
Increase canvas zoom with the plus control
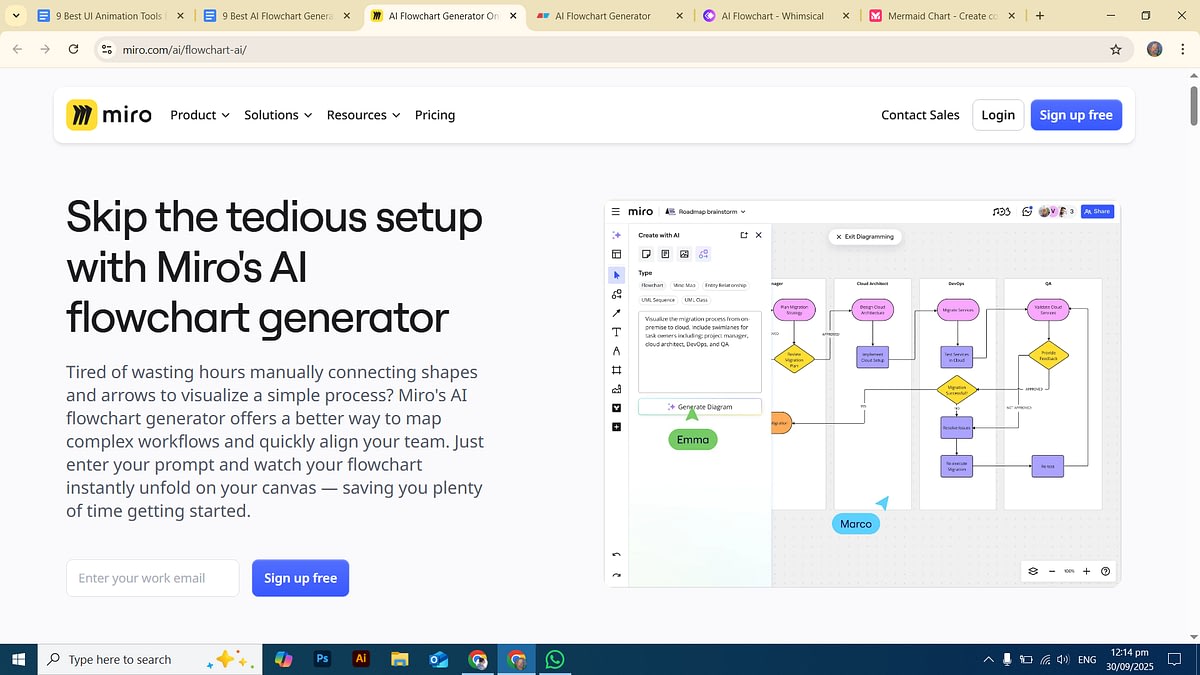point(1085,571)
